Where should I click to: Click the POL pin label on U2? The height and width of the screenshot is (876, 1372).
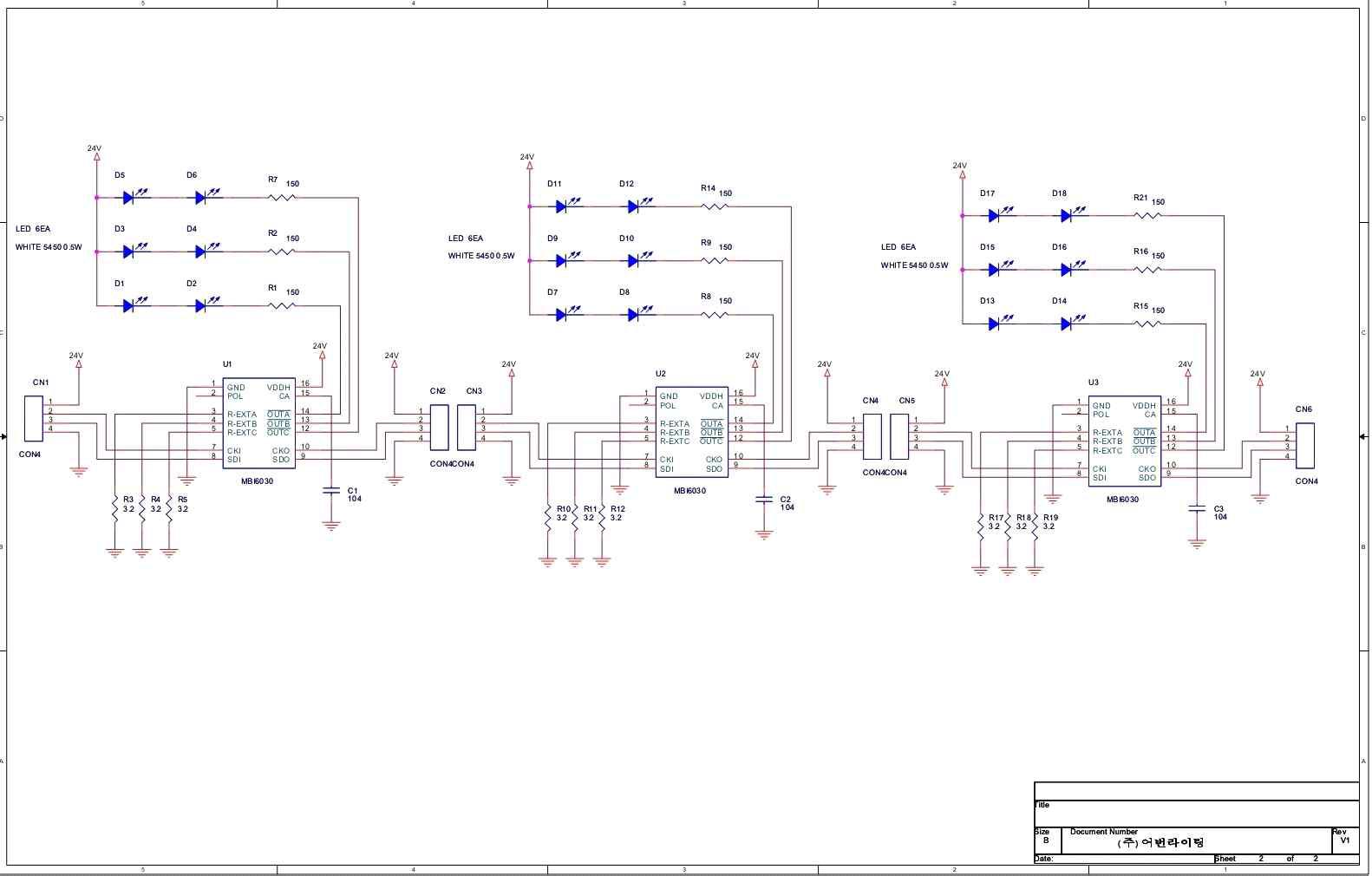click(x=668, y=406)
